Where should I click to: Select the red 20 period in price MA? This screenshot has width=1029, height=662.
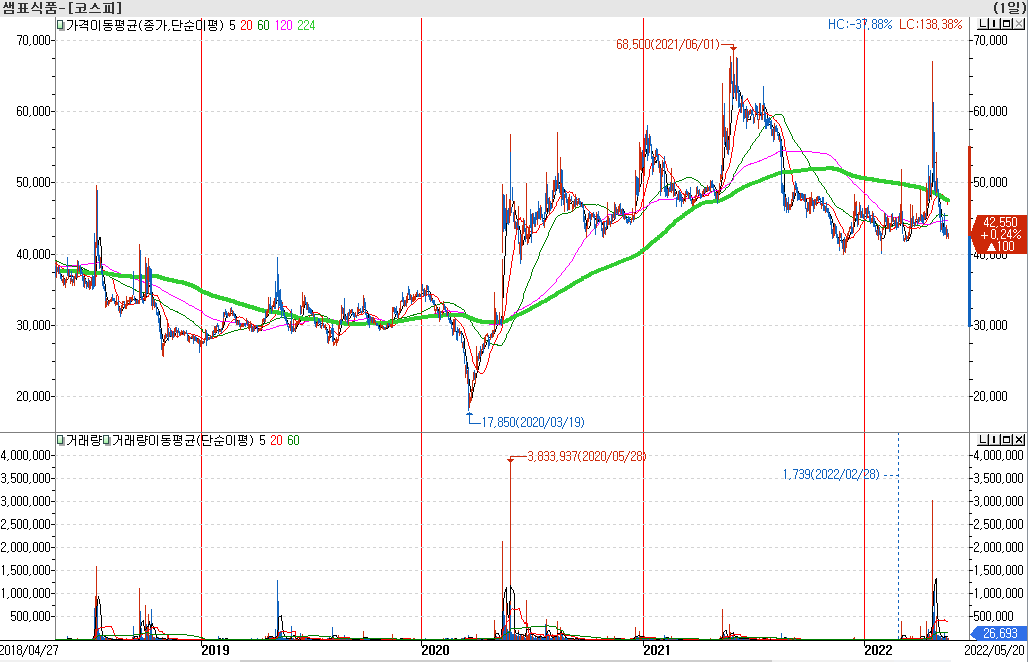tap(246, 26)
